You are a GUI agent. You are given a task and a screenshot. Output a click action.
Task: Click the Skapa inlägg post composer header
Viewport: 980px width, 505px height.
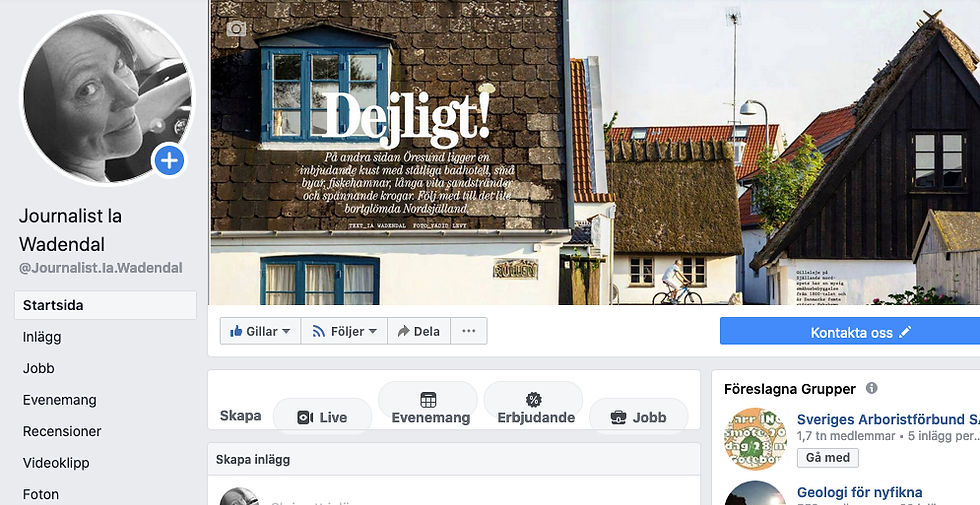(454, 459)
